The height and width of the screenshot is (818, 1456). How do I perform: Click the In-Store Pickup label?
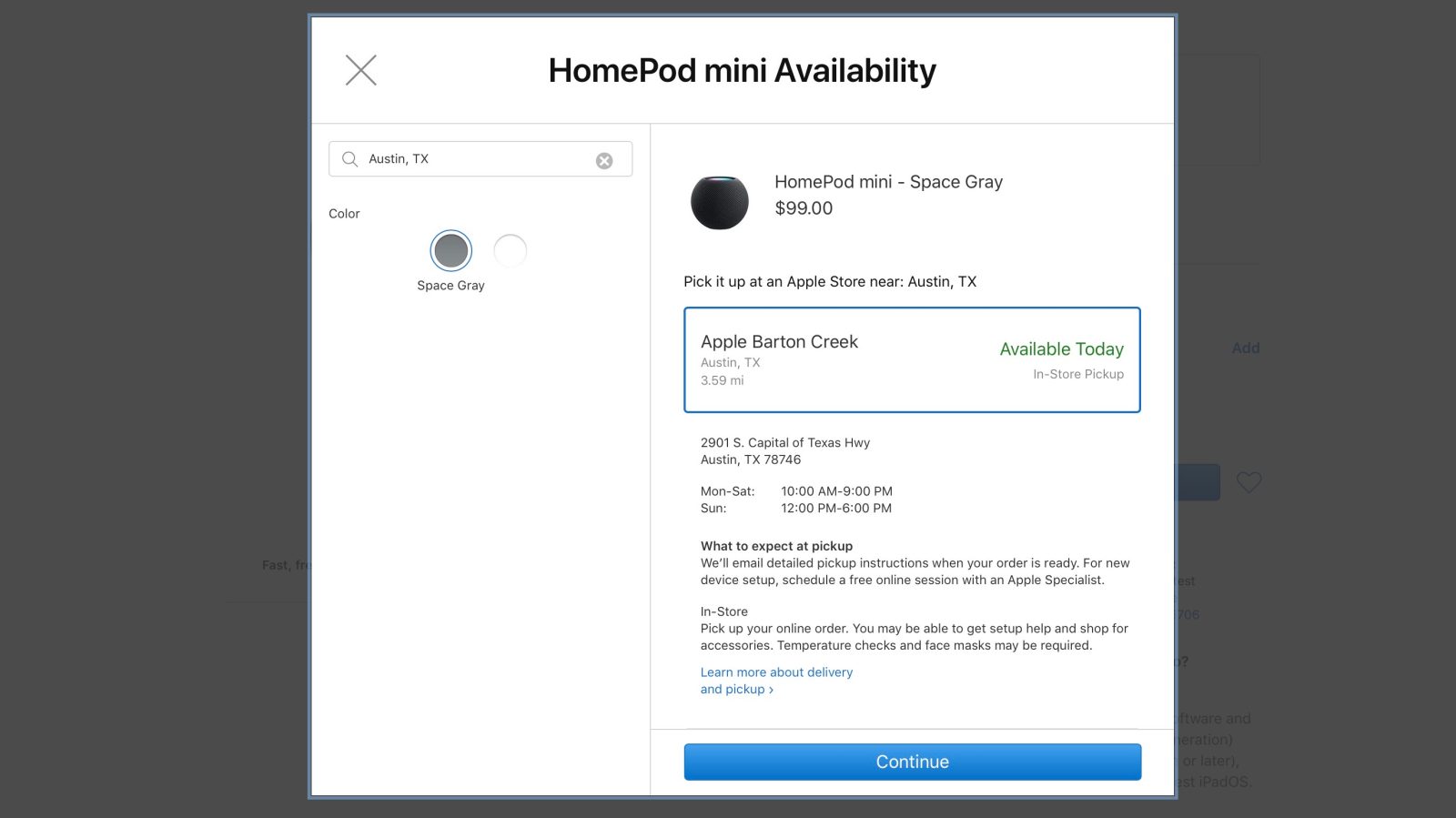pyautogui.click(x=1078, y=374)
